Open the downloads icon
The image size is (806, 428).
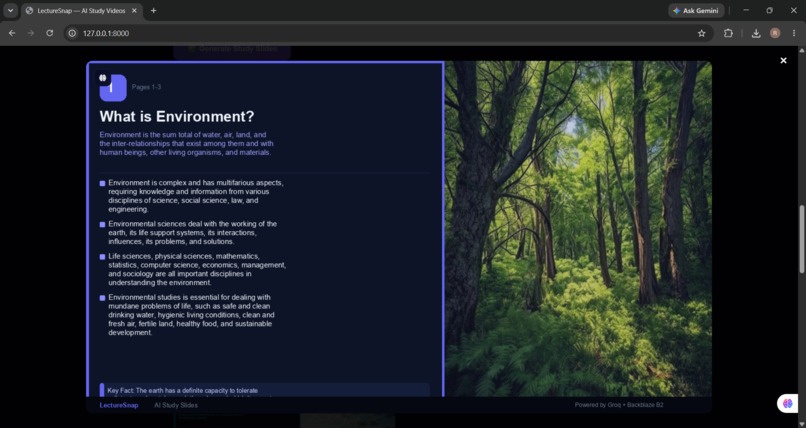tap(756, 33)
